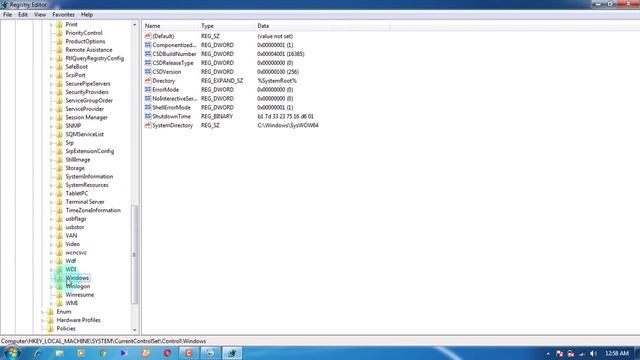Click the REG_EXPAND_SZ type cell

(x=222, y=81)
